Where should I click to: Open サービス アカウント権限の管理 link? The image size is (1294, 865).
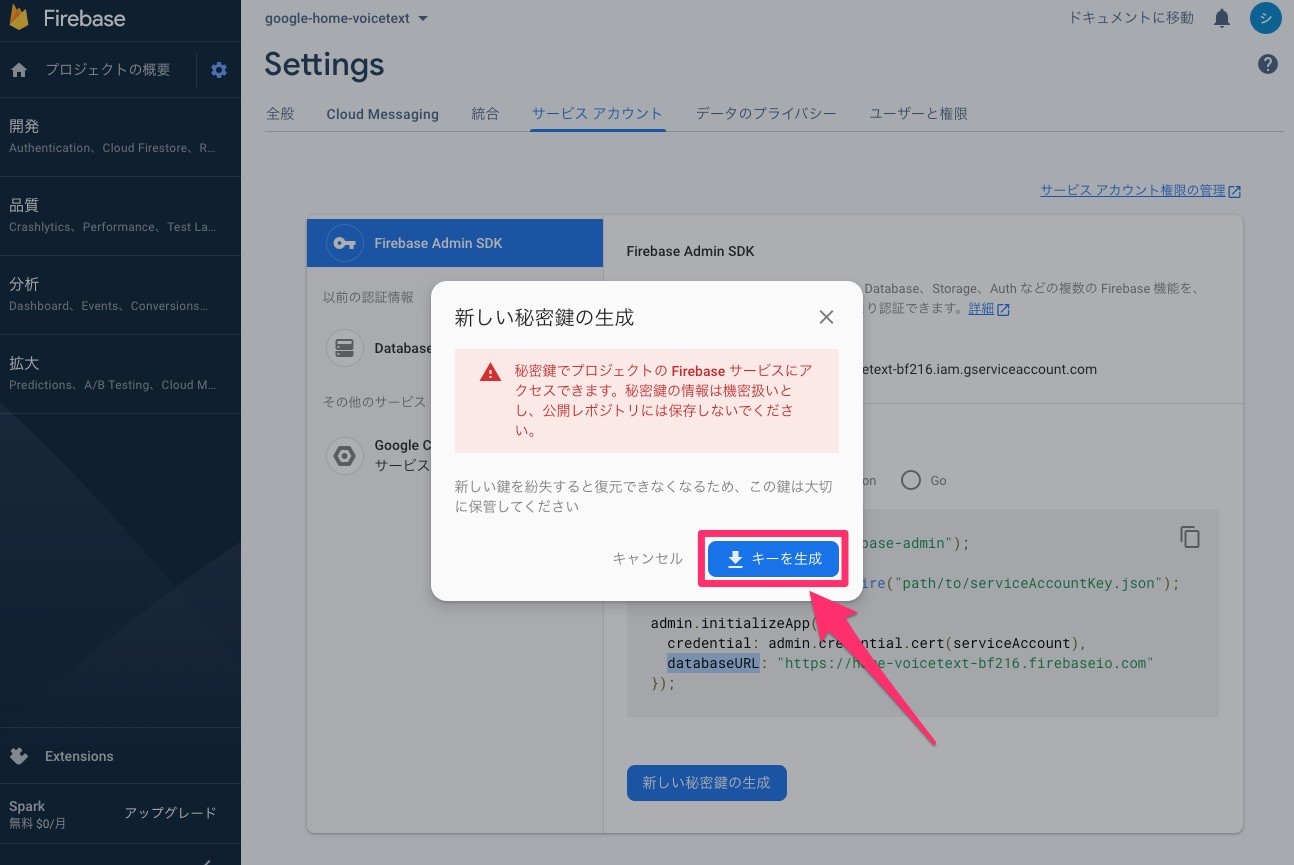point(1140,190)
